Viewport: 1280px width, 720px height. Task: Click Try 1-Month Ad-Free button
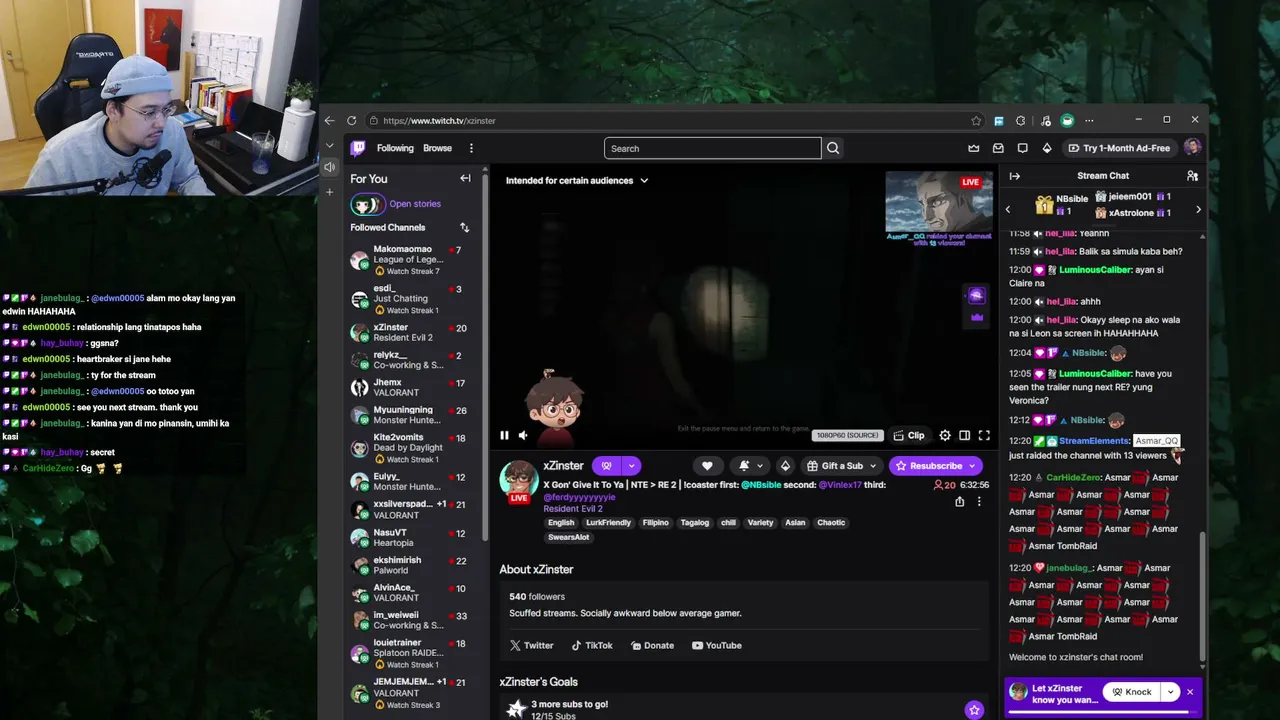pyautogui.click(x=1119, y=148)
